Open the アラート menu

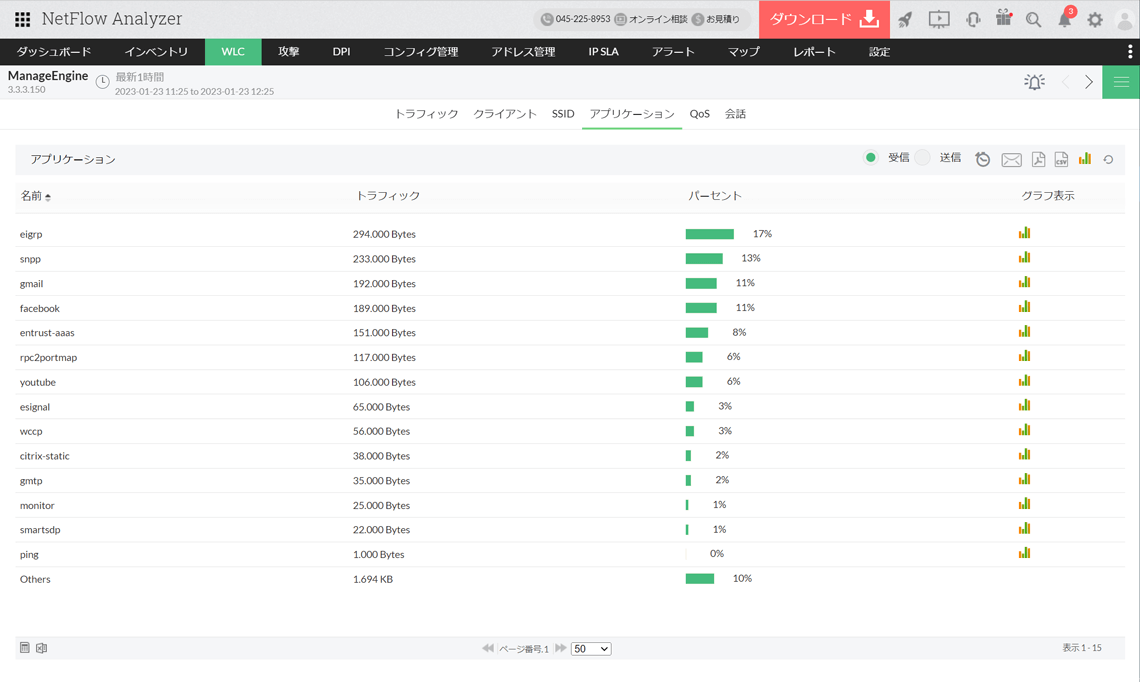point(673,52)
